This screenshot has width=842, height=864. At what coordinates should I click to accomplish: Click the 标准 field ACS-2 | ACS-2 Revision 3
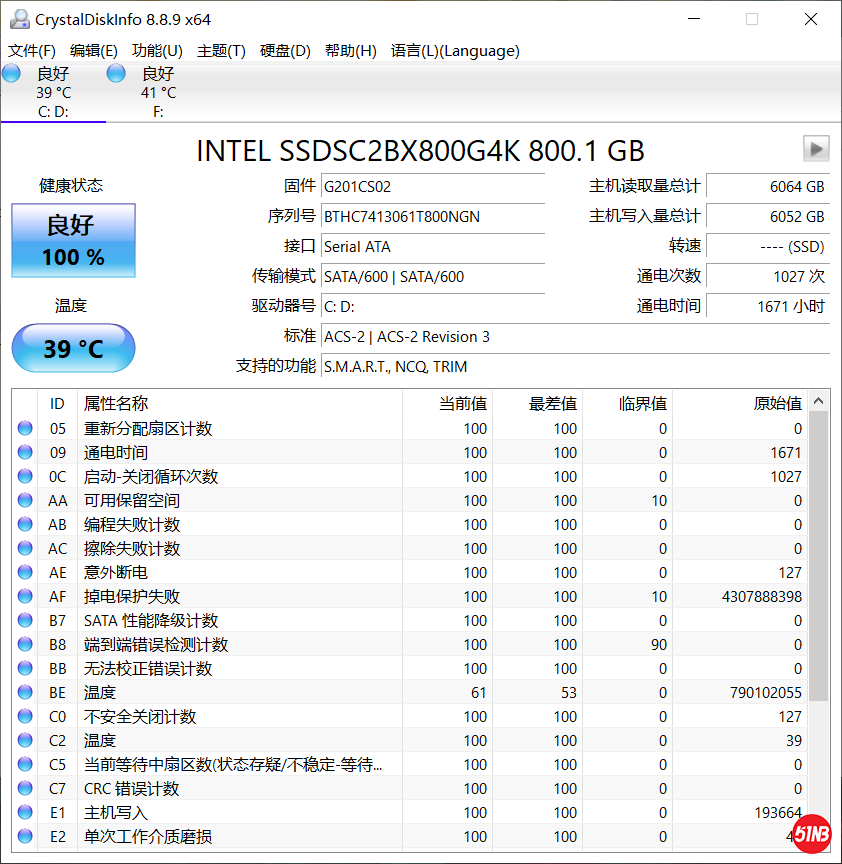(x=575, y=337)
